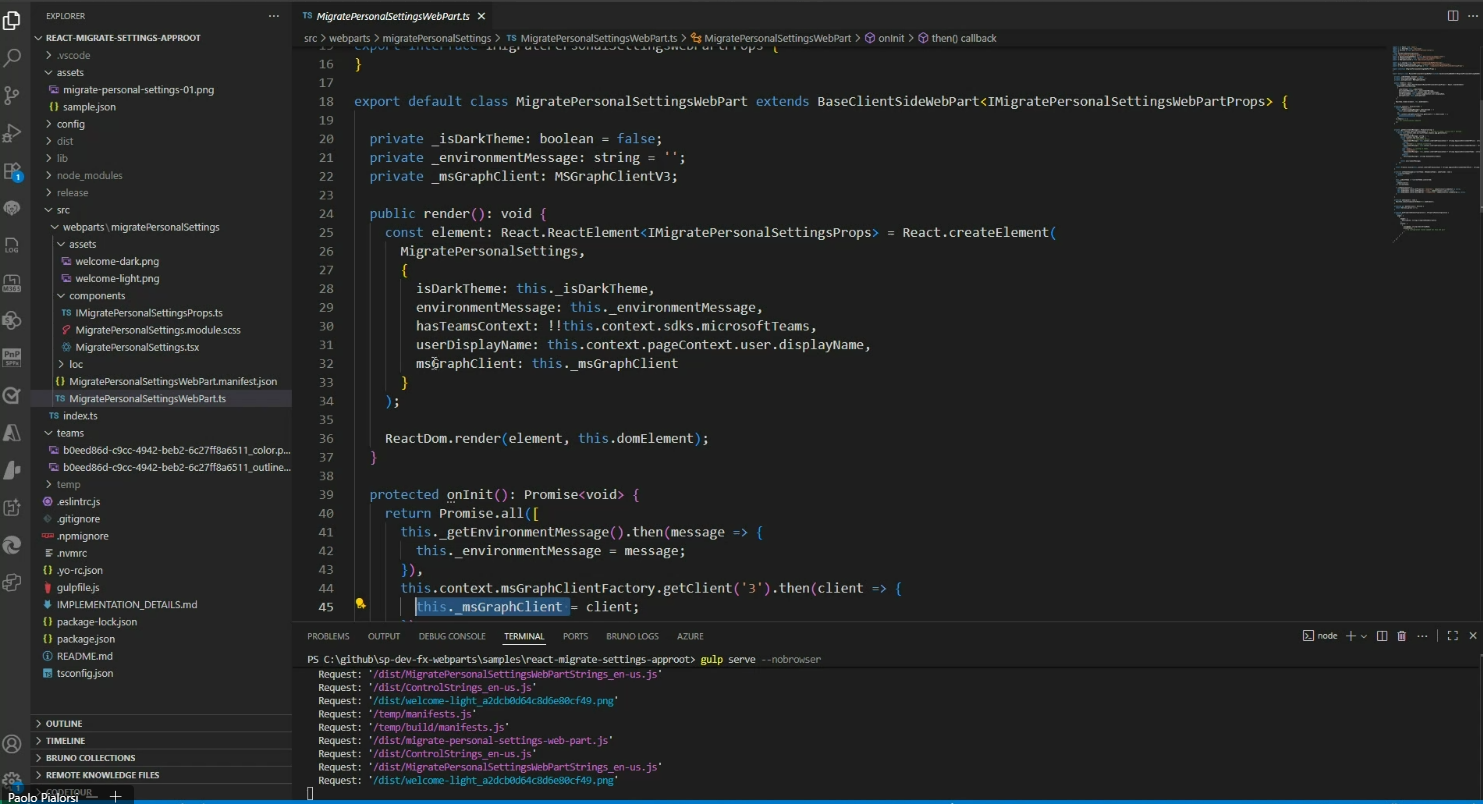The width and height of the screenshot is (1483, 804).
Task: Collapse the src folder
Action: coord(63,210)
